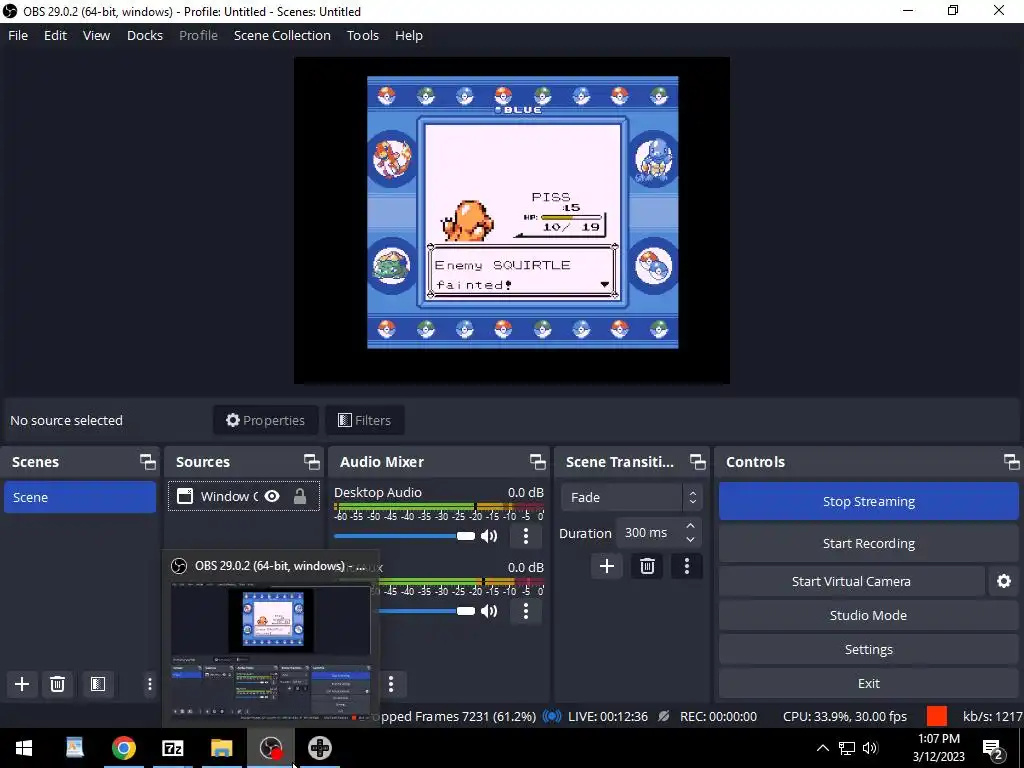Click the Exit button
1024x768 pixels.
(869, 683)
